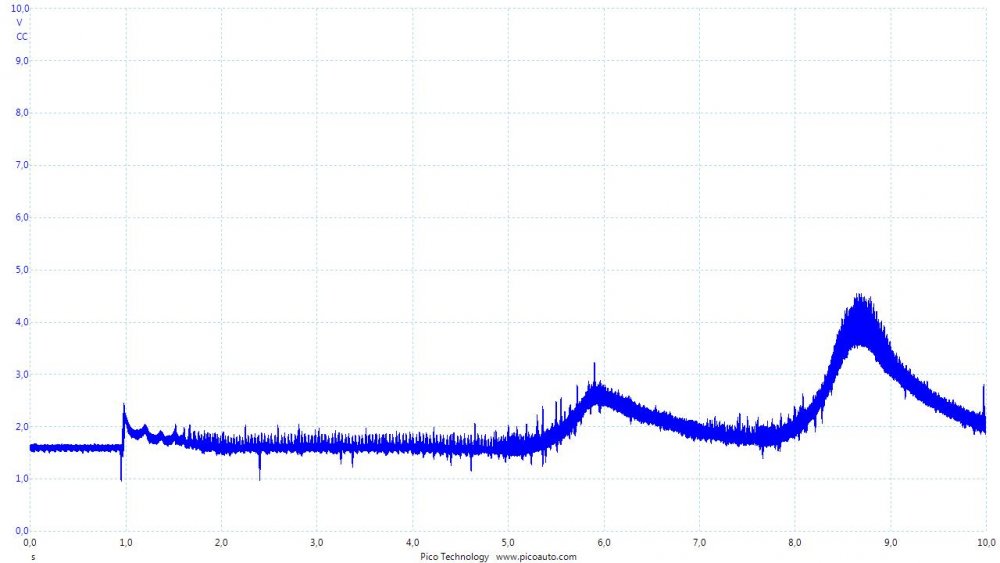Click the 9,0 label on the voltage axis
Screen dimensions: 1000x563
point(21,61)
